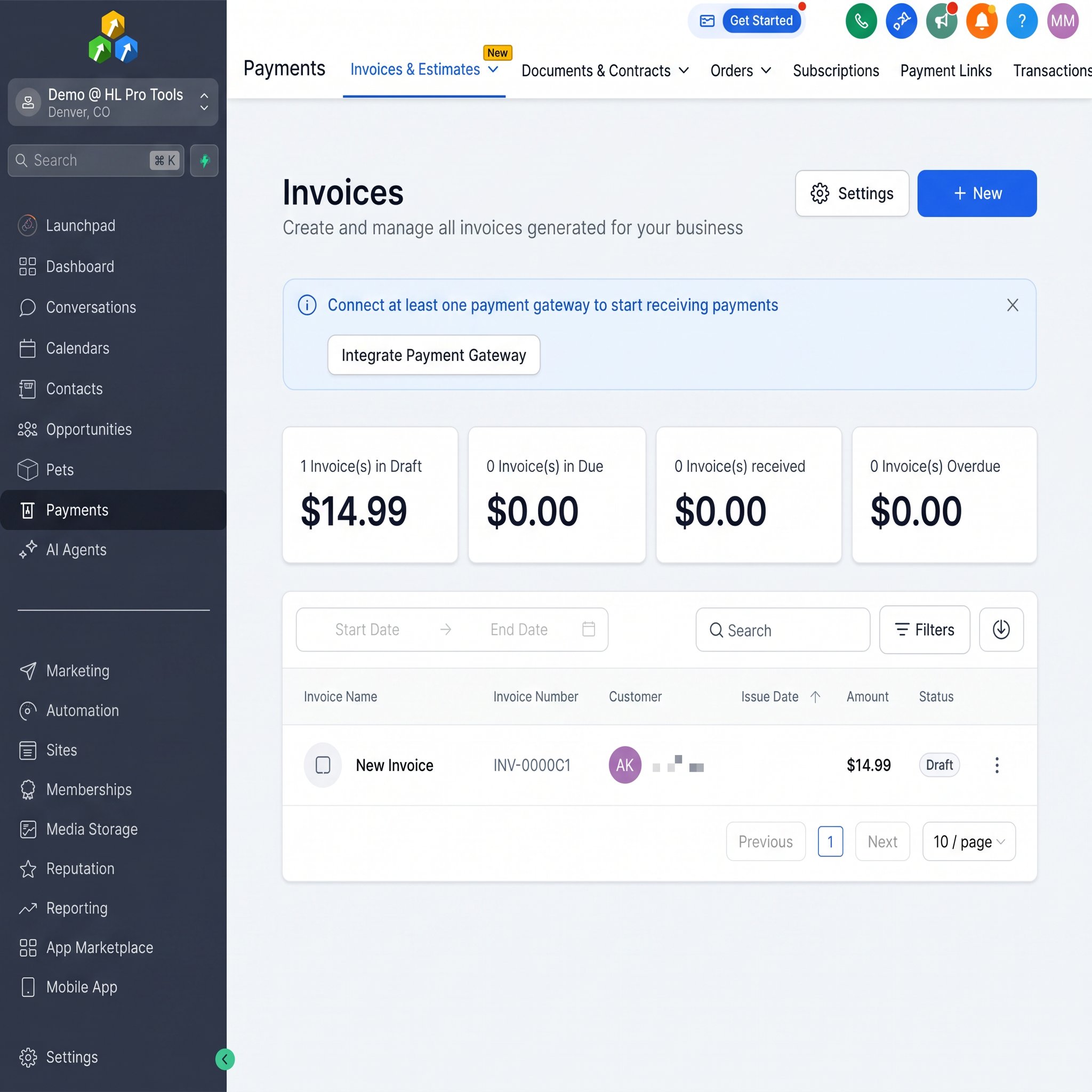Viewport: 1092px width, 1092px height.
Task: Open Reporting in sidebar
Action: coord(63,908)
